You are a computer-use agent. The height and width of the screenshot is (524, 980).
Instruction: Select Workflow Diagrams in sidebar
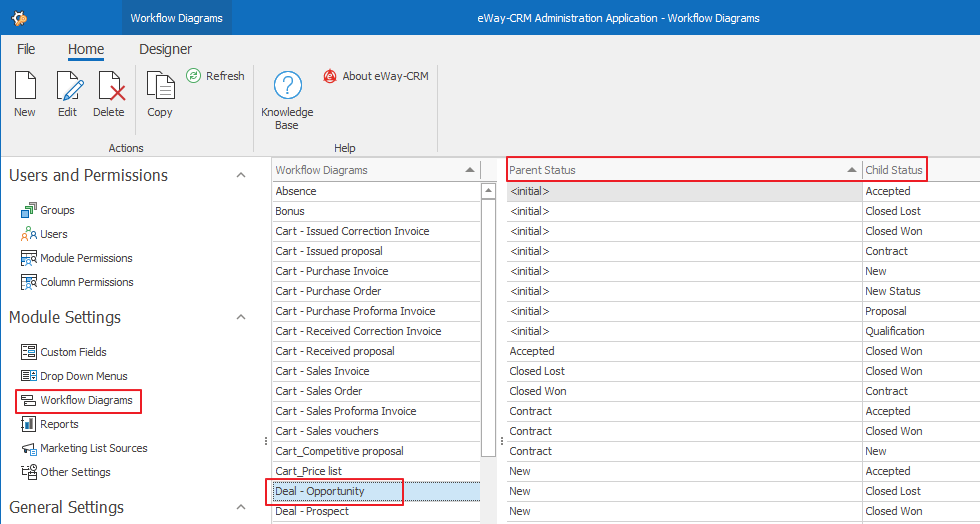click(76, 400)
